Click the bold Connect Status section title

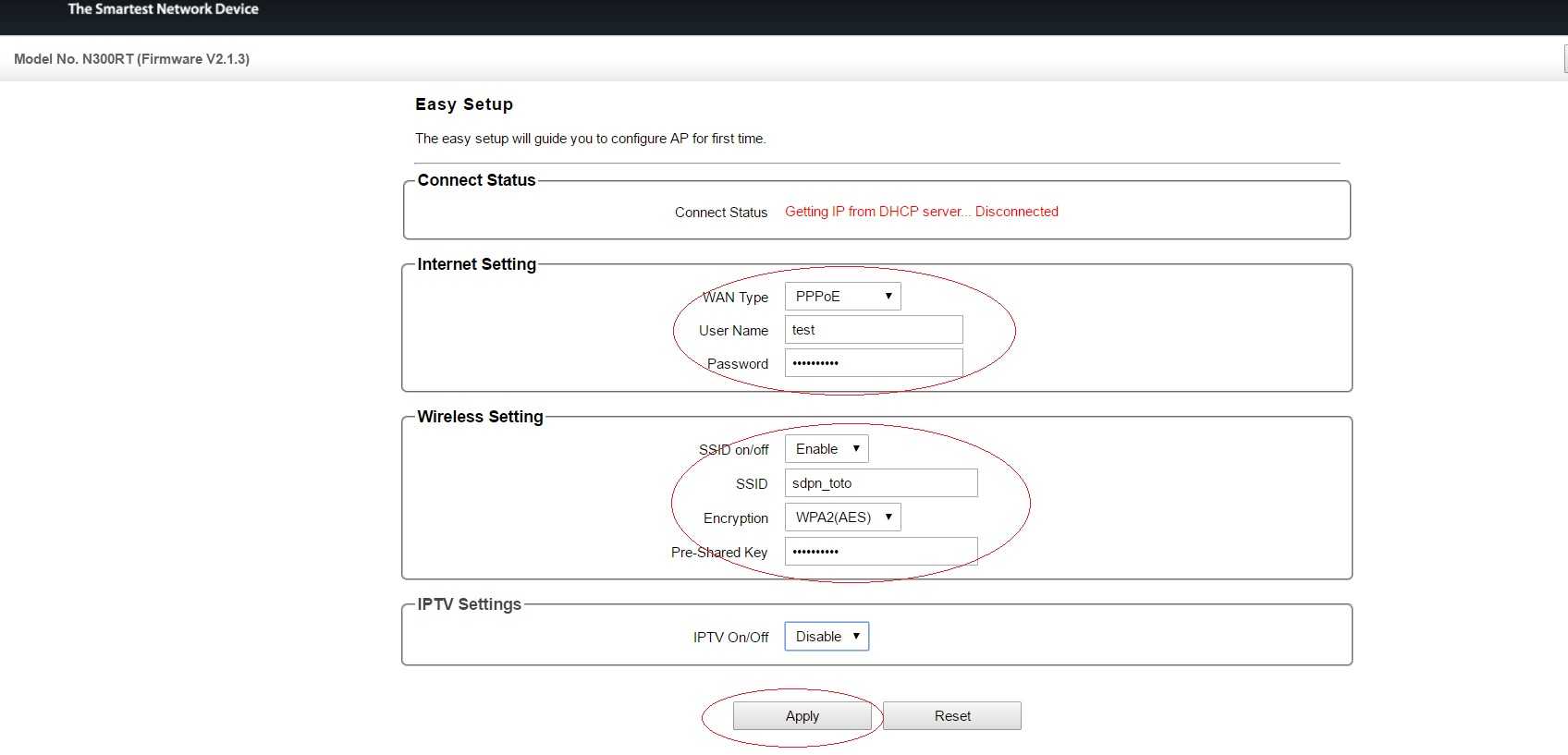tap(476, 180)
